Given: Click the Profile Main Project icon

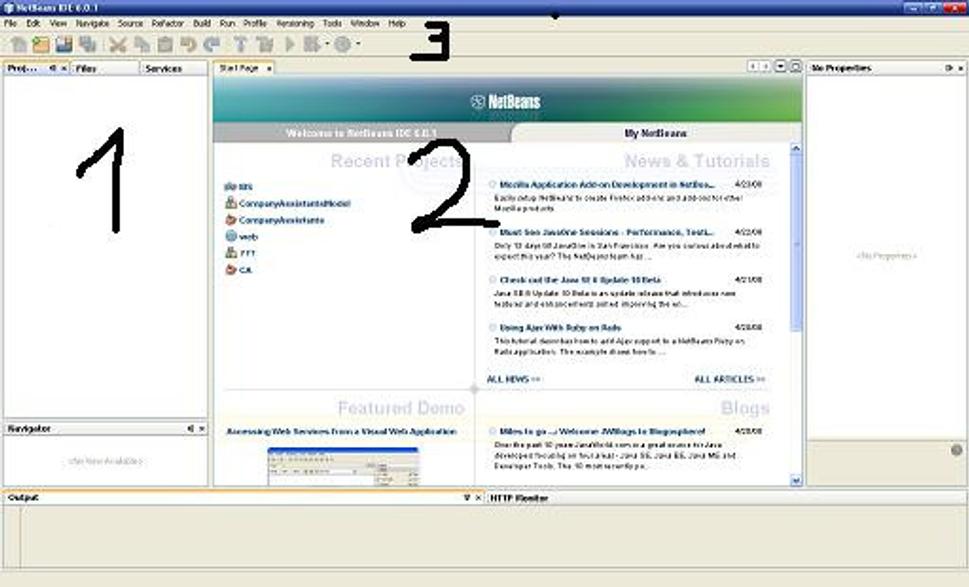Looking at the screenshot, I should 342,44.
